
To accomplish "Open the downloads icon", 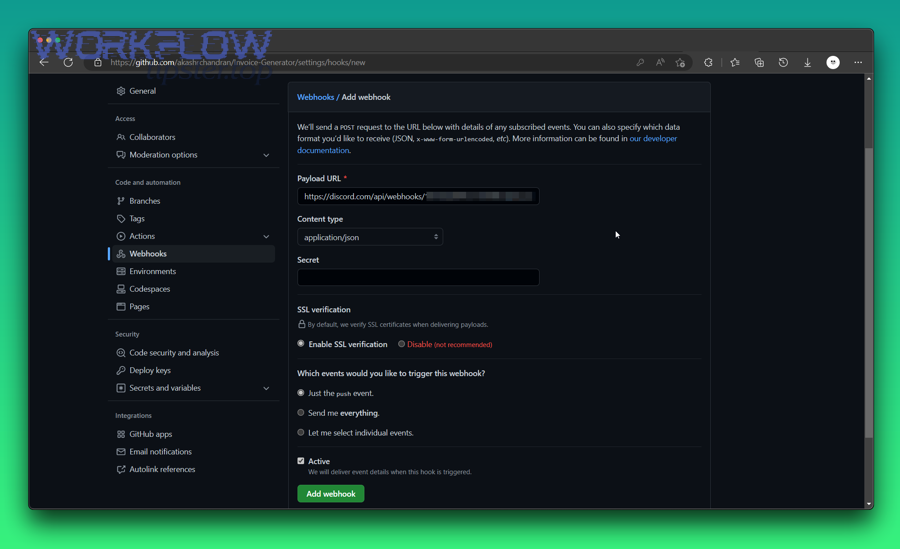I will point(807,62).
